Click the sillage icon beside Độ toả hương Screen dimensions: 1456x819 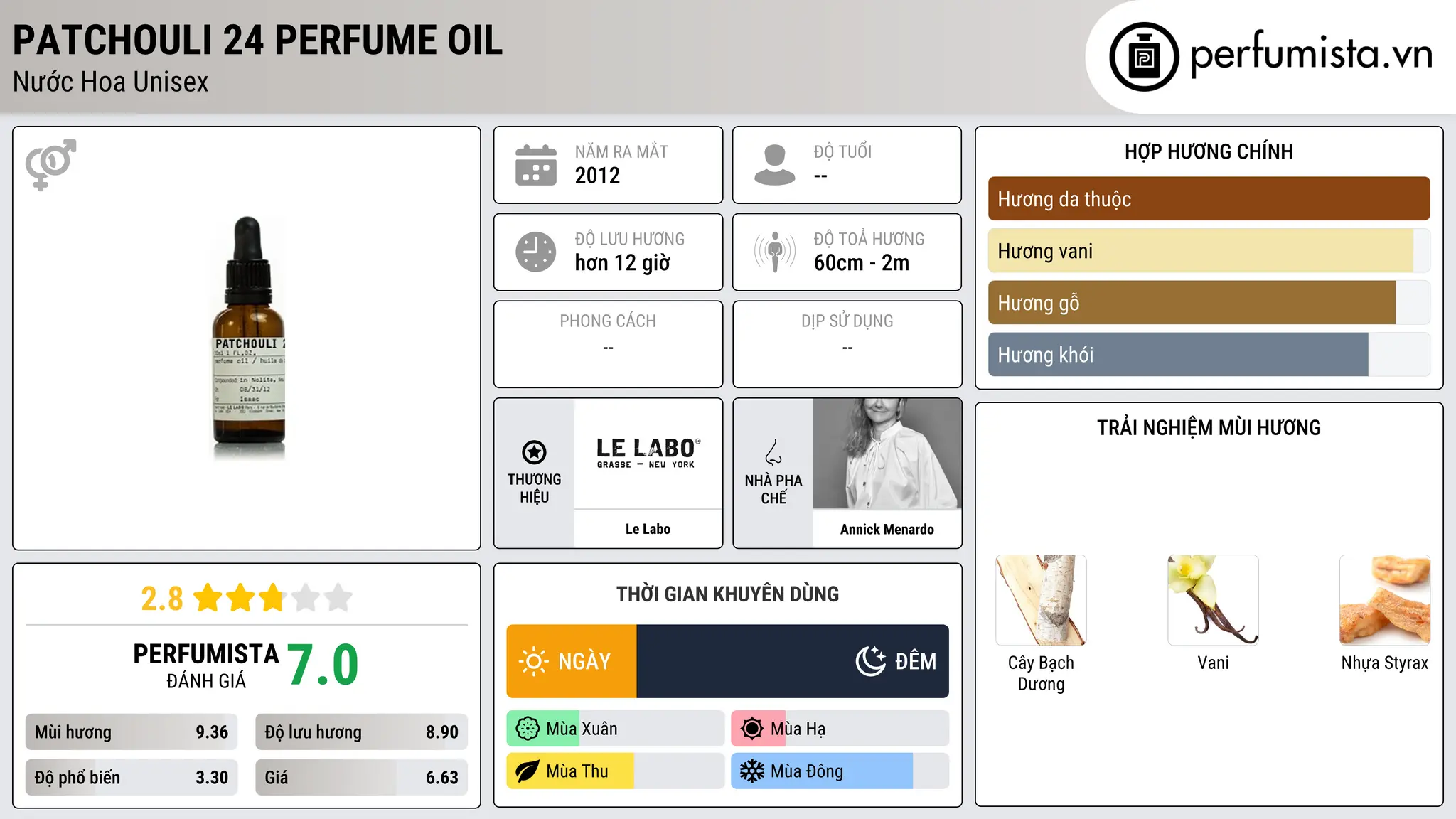pyautogui.click(x=775, y=252)
